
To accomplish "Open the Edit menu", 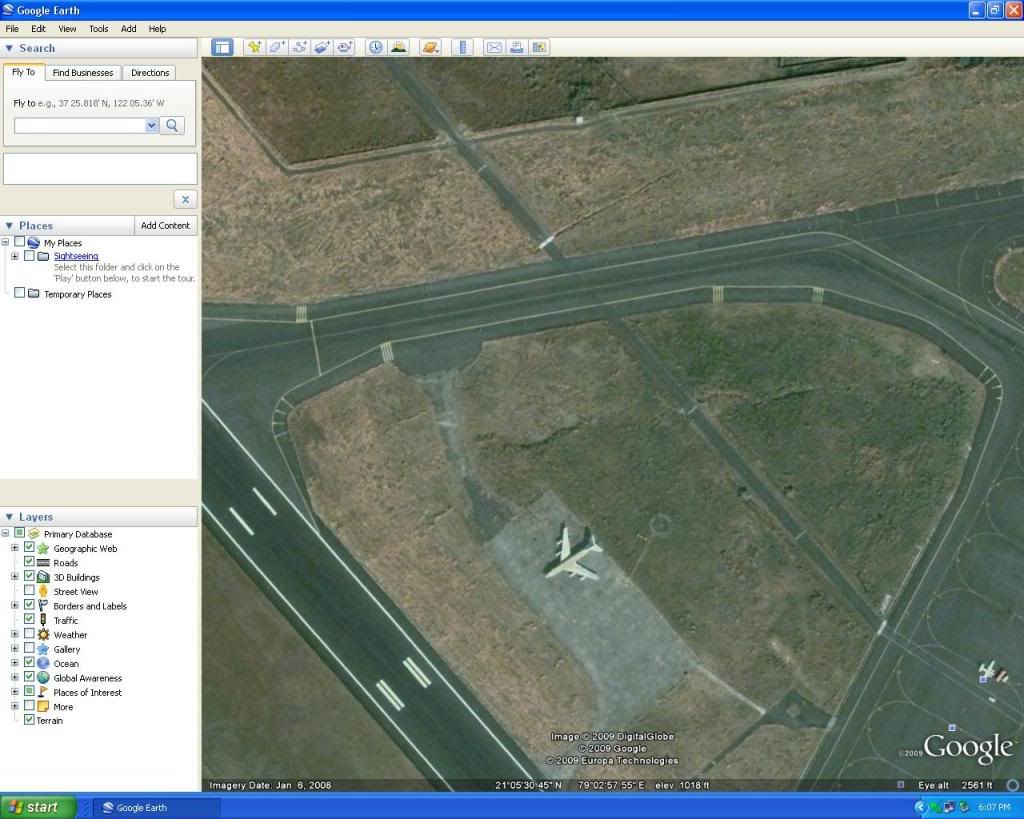I will click(x=39, y=29).
